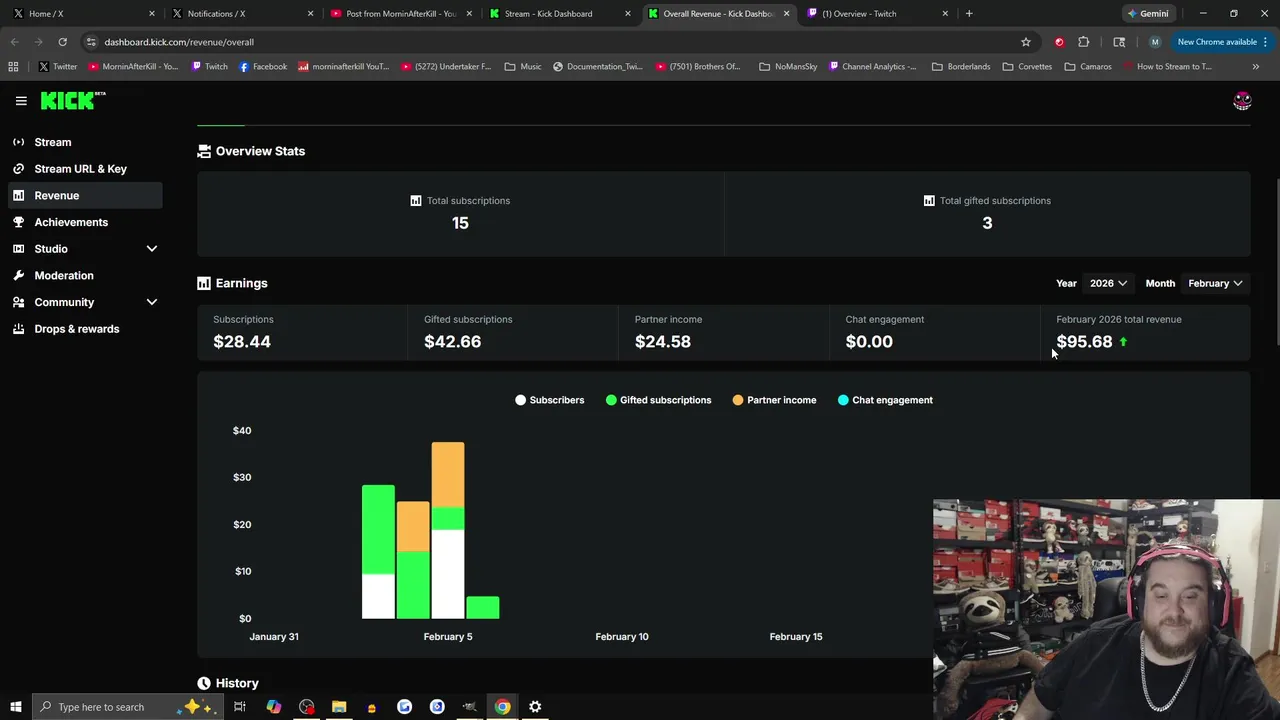
Task: Reload the dashboard page
Action: (62, 42)
